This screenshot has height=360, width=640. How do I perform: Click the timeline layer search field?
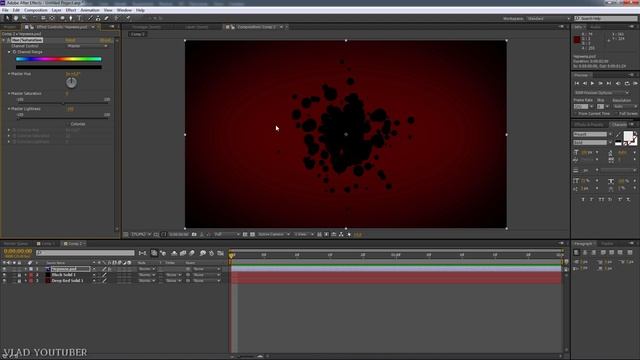pos(85,253)
